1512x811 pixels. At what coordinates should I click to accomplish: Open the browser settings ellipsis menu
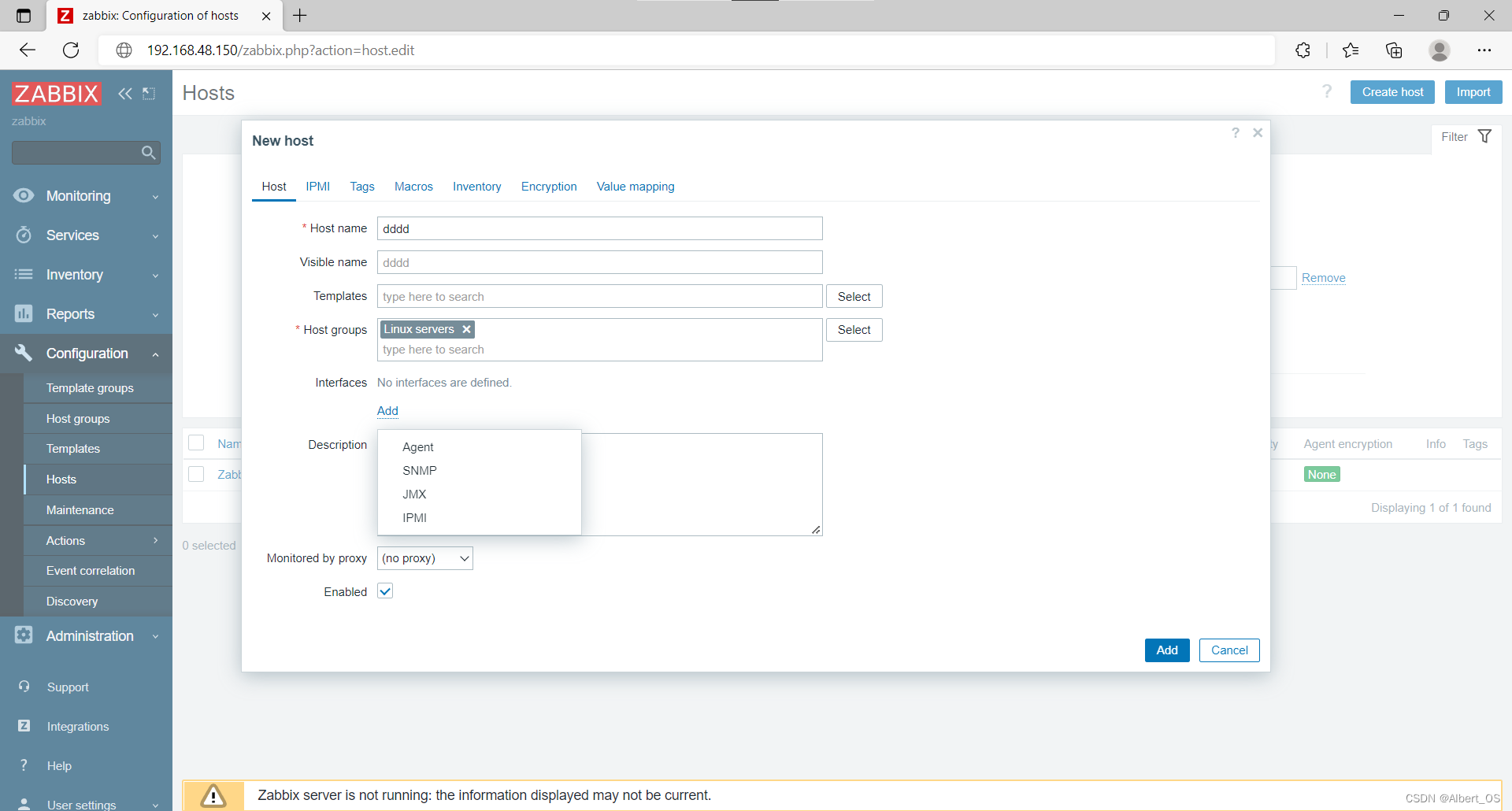tap(1484, 50)
